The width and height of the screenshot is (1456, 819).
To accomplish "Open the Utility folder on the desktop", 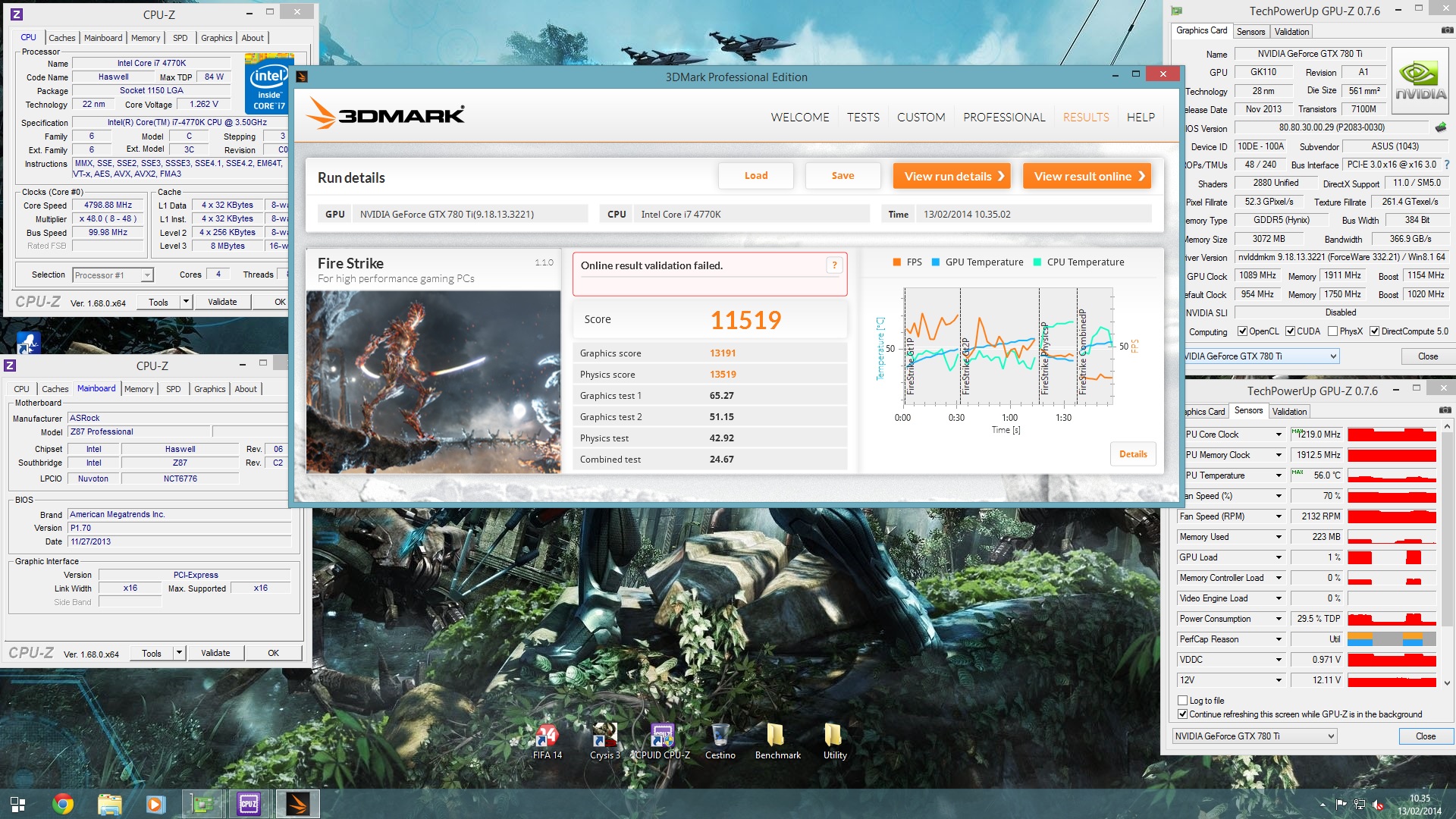I will pos(834,741).
